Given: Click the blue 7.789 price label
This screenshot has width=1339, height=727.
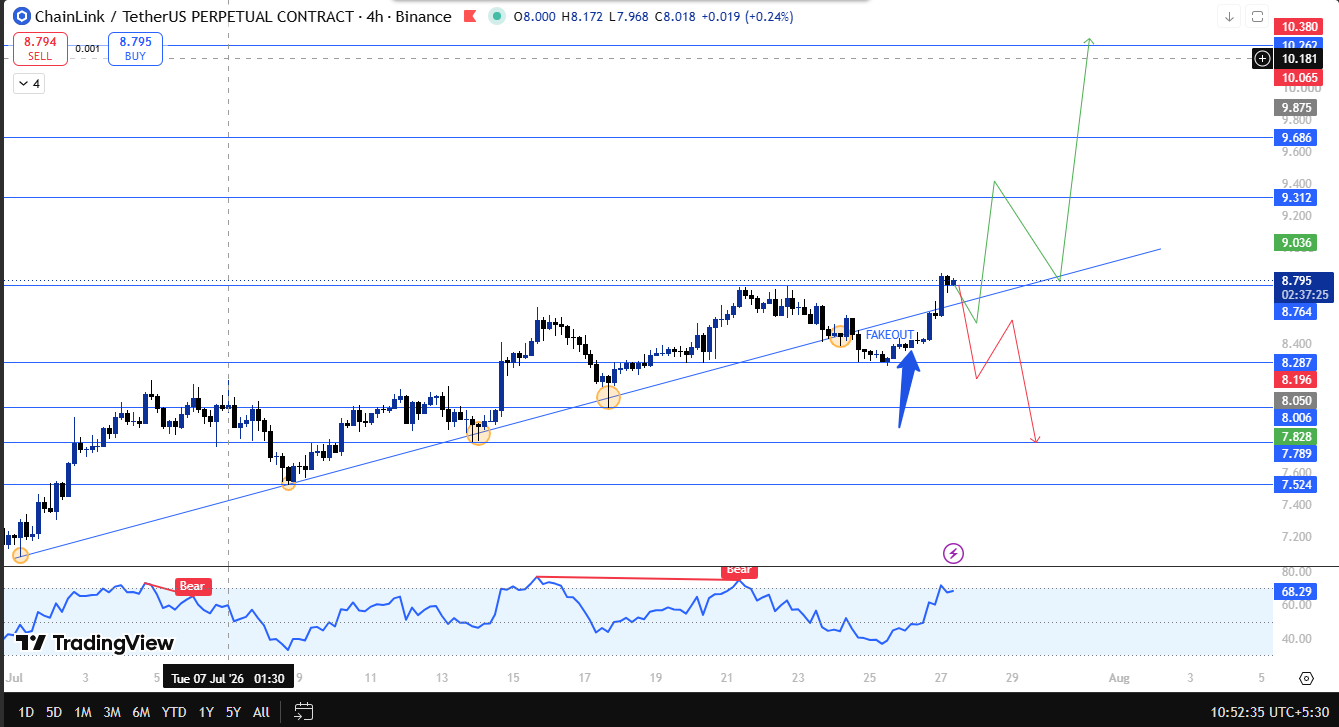Looking at the screenshot, I should pos(1298,454).
